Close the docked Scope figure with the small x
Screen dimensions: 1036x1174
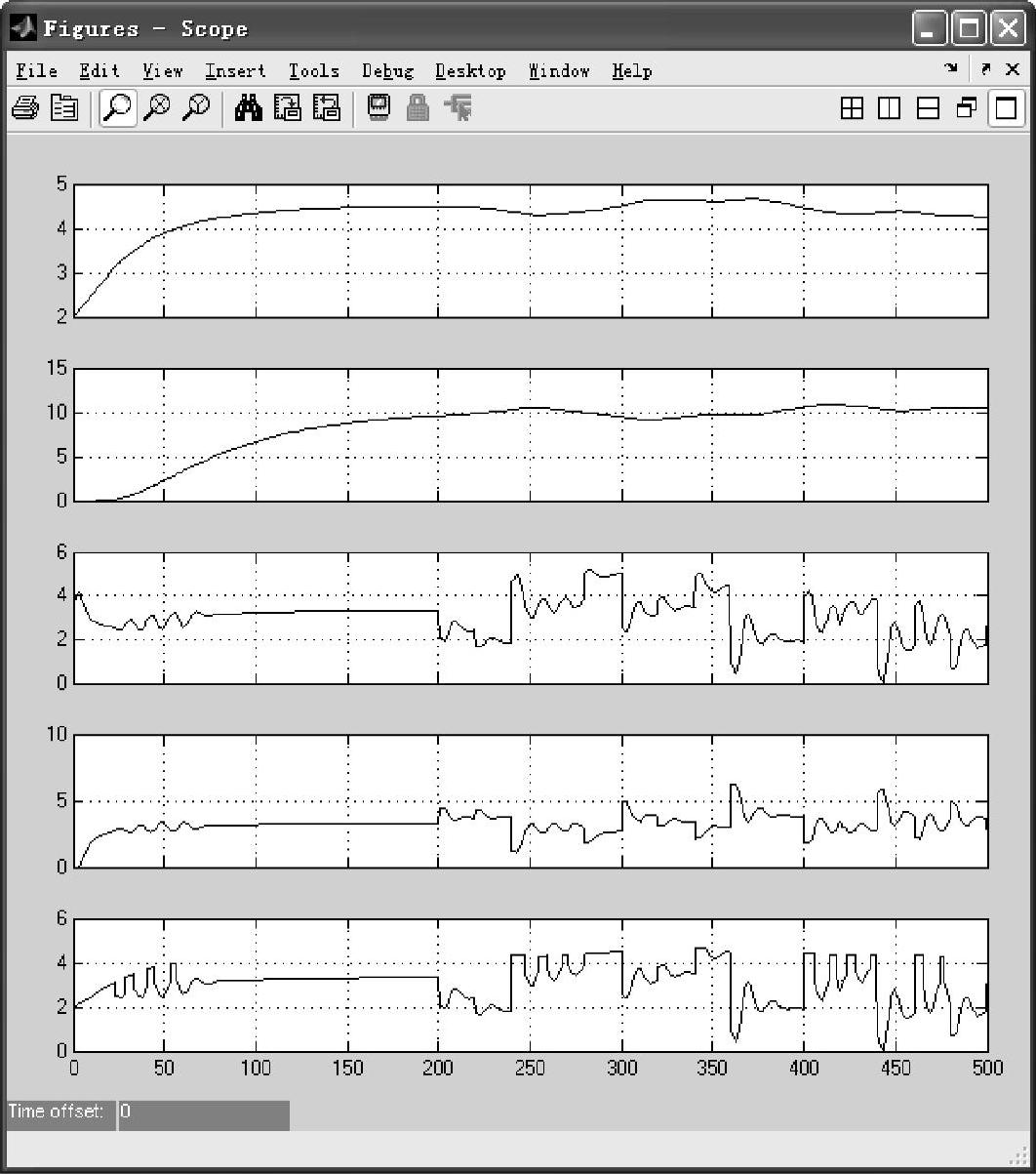click(x=1011, y=69)
